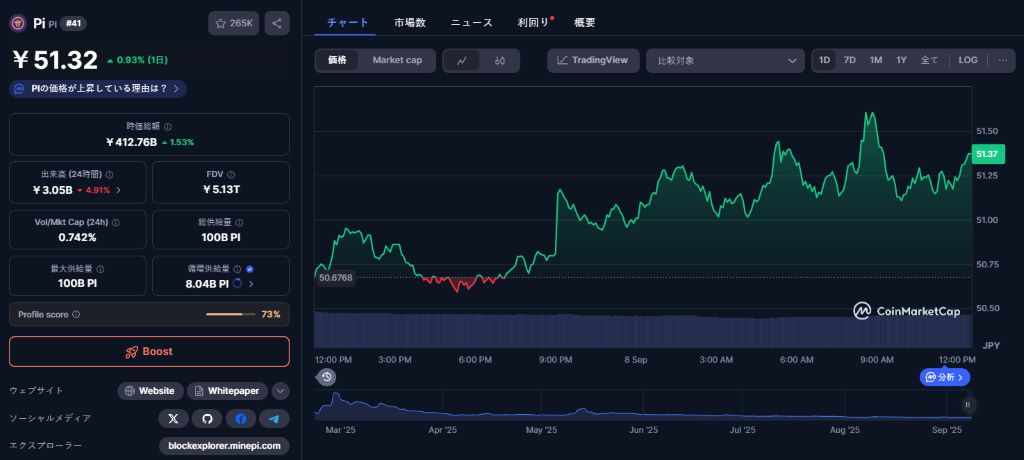Open the X (Twitter) social icon

pyautogui.click(x=173, y=418)
